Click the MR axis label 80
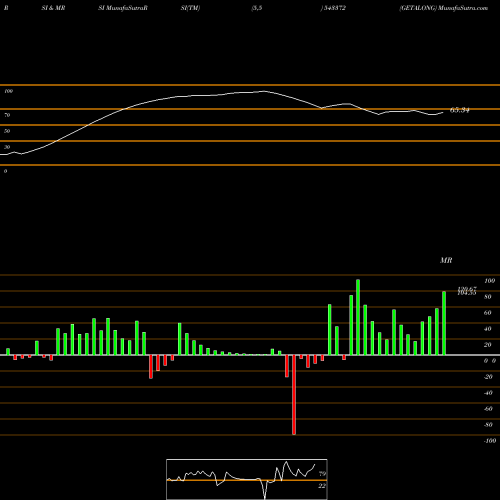500x500 pixels. pyautogui.click(x=488, y=297)
